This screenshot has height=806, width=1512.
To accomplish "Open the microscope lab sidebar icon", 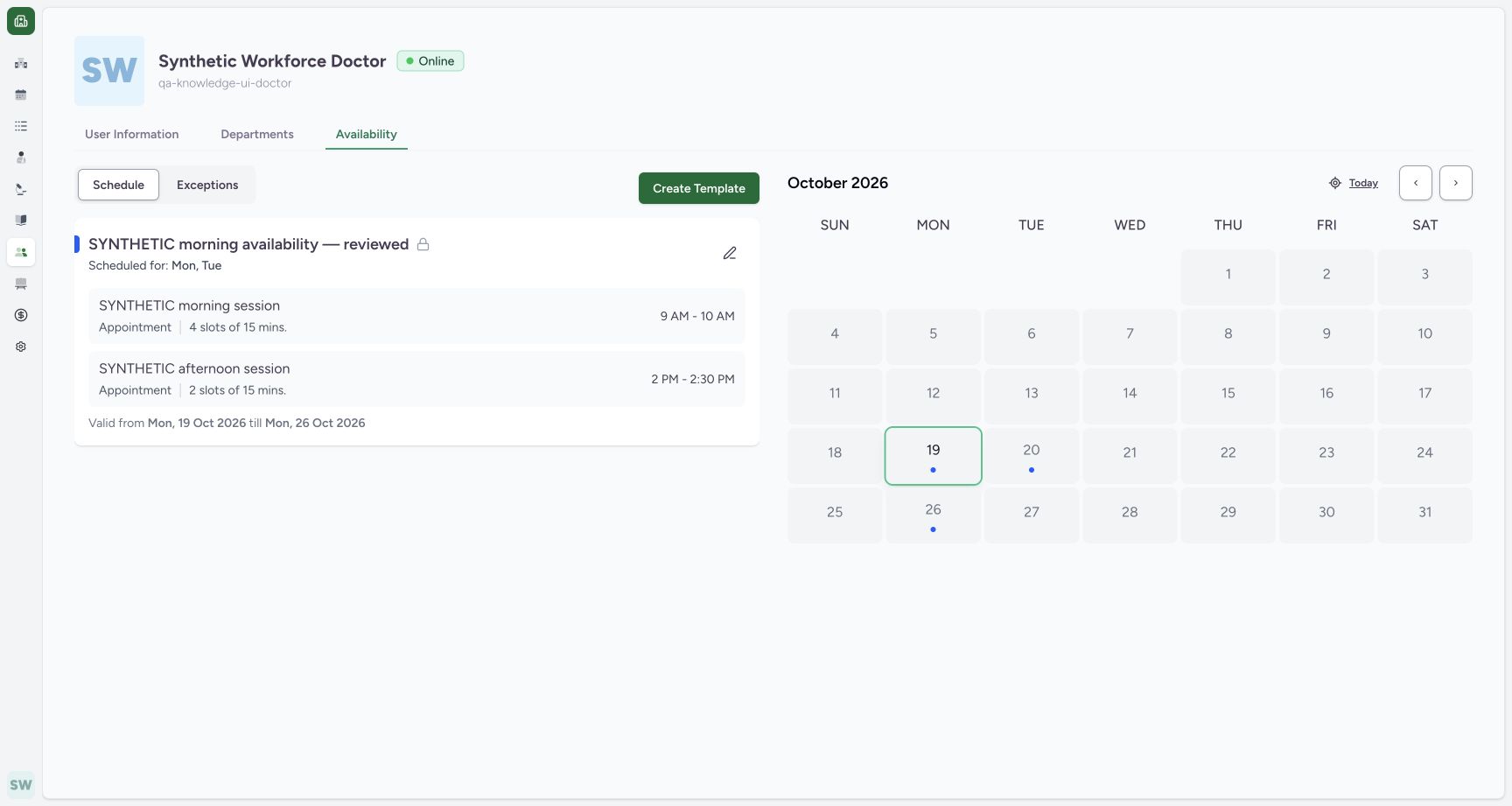I will click(21, 189).
